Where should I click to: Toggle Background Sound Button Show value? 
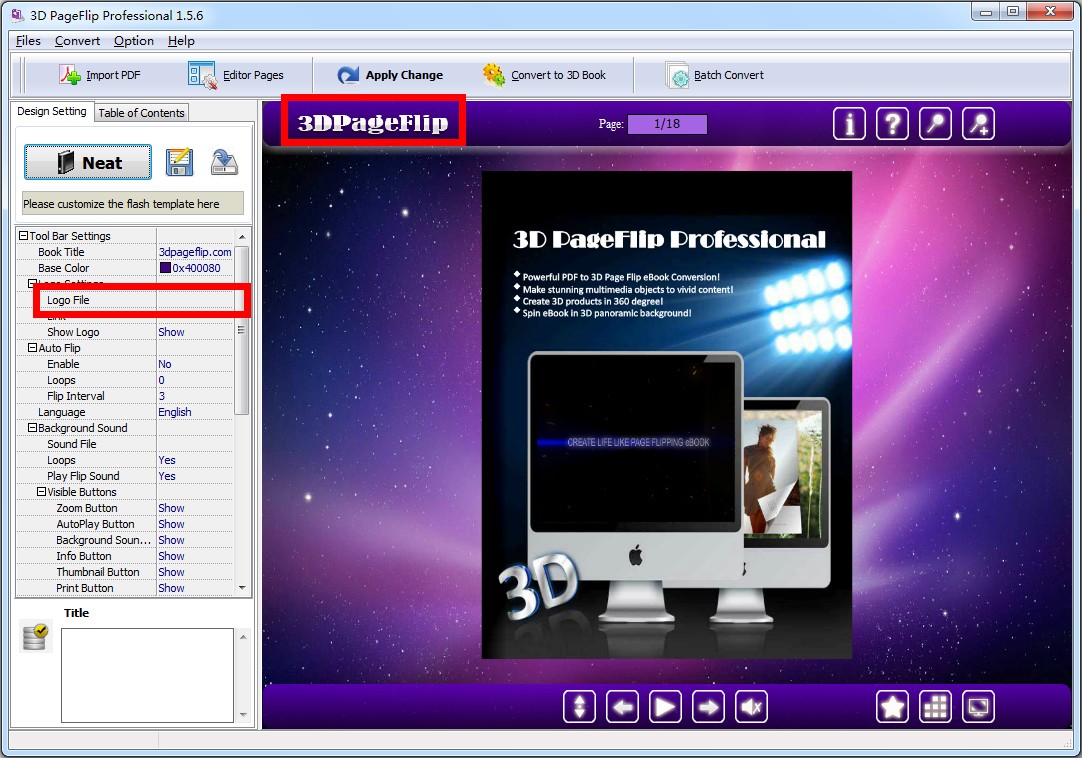click(x=195, y=539)
